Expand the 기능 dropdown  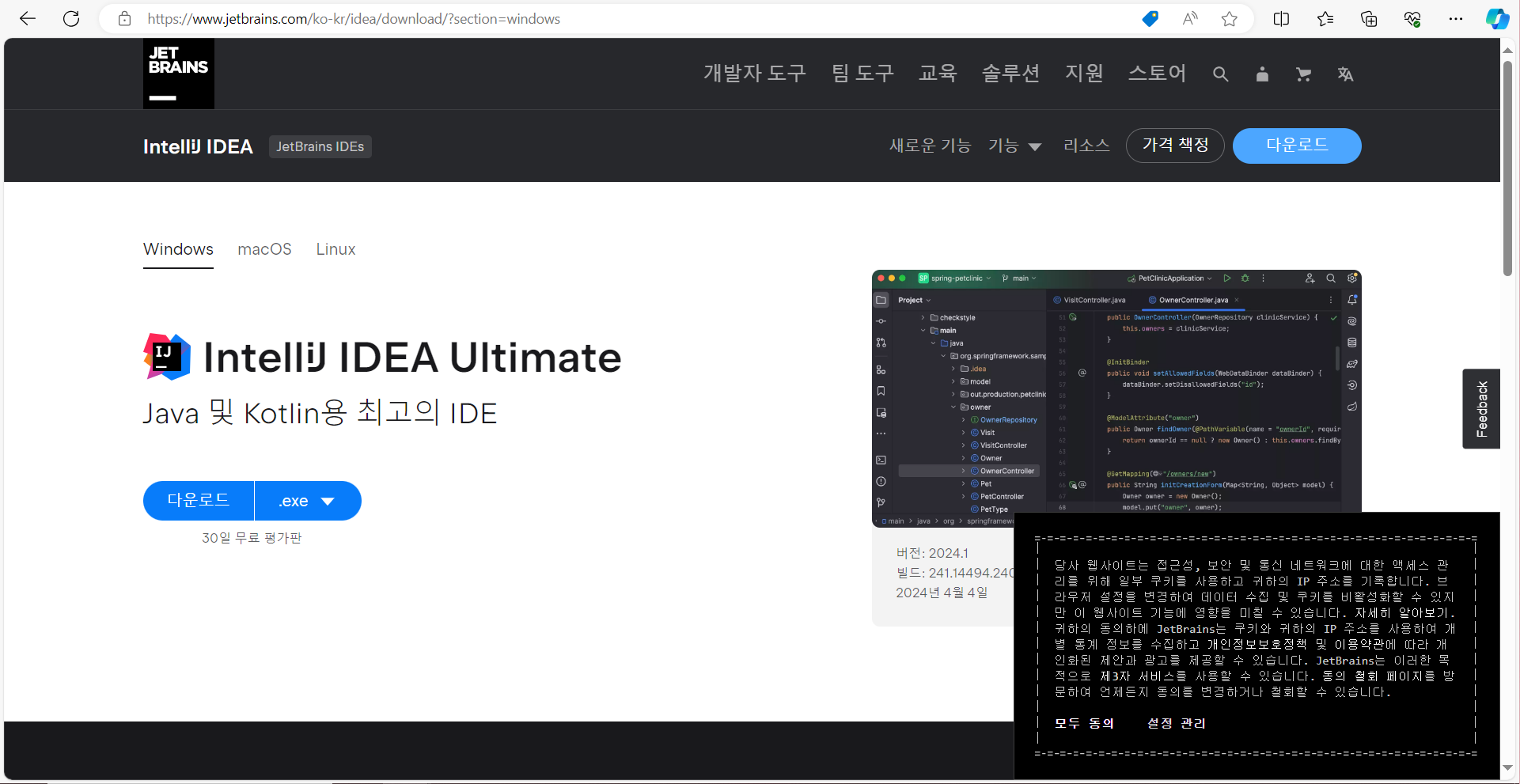[1014, 146]
